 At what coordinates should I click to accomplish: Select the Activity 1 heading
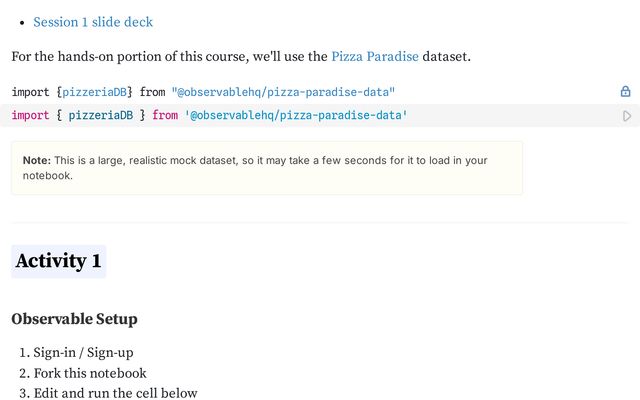58,261
